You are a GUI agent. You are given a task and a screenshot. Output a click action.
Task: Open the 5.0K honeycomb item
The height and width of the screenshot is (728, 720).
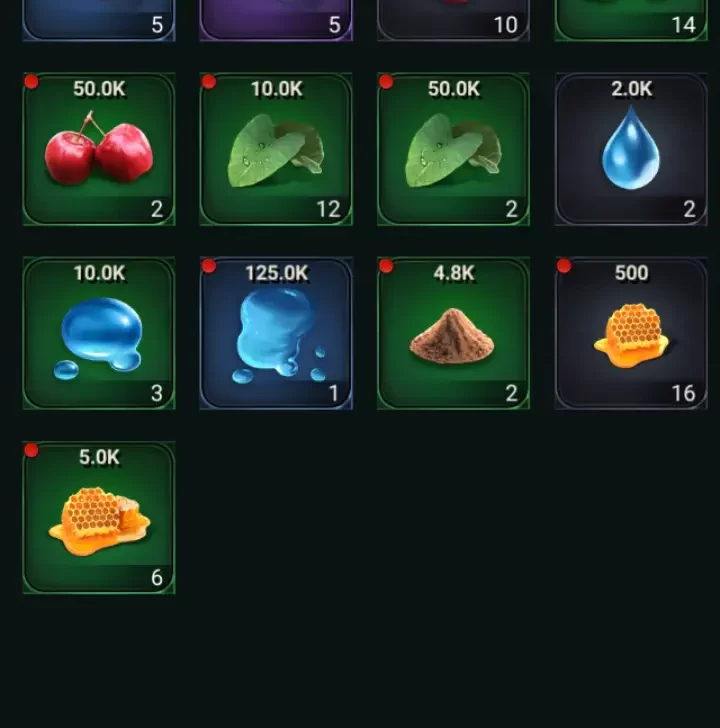click(x=99, y=517)
